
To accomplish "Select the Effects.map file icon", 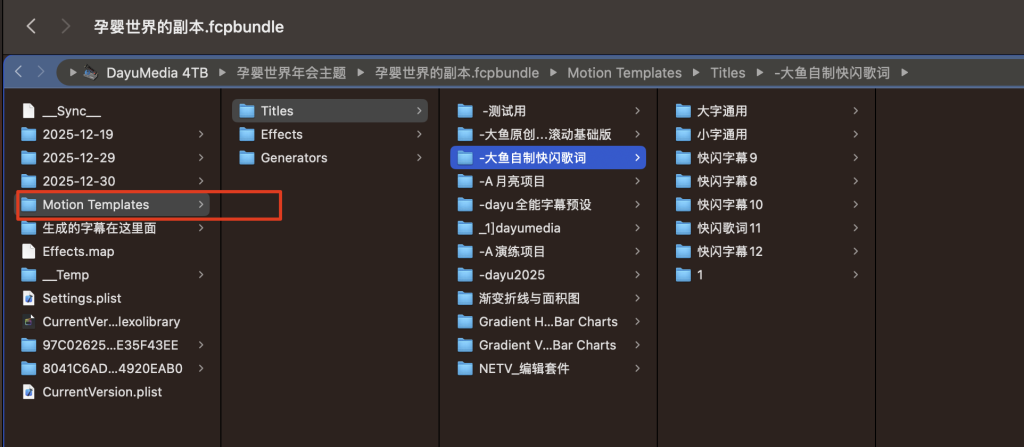I will click(28, 251).
